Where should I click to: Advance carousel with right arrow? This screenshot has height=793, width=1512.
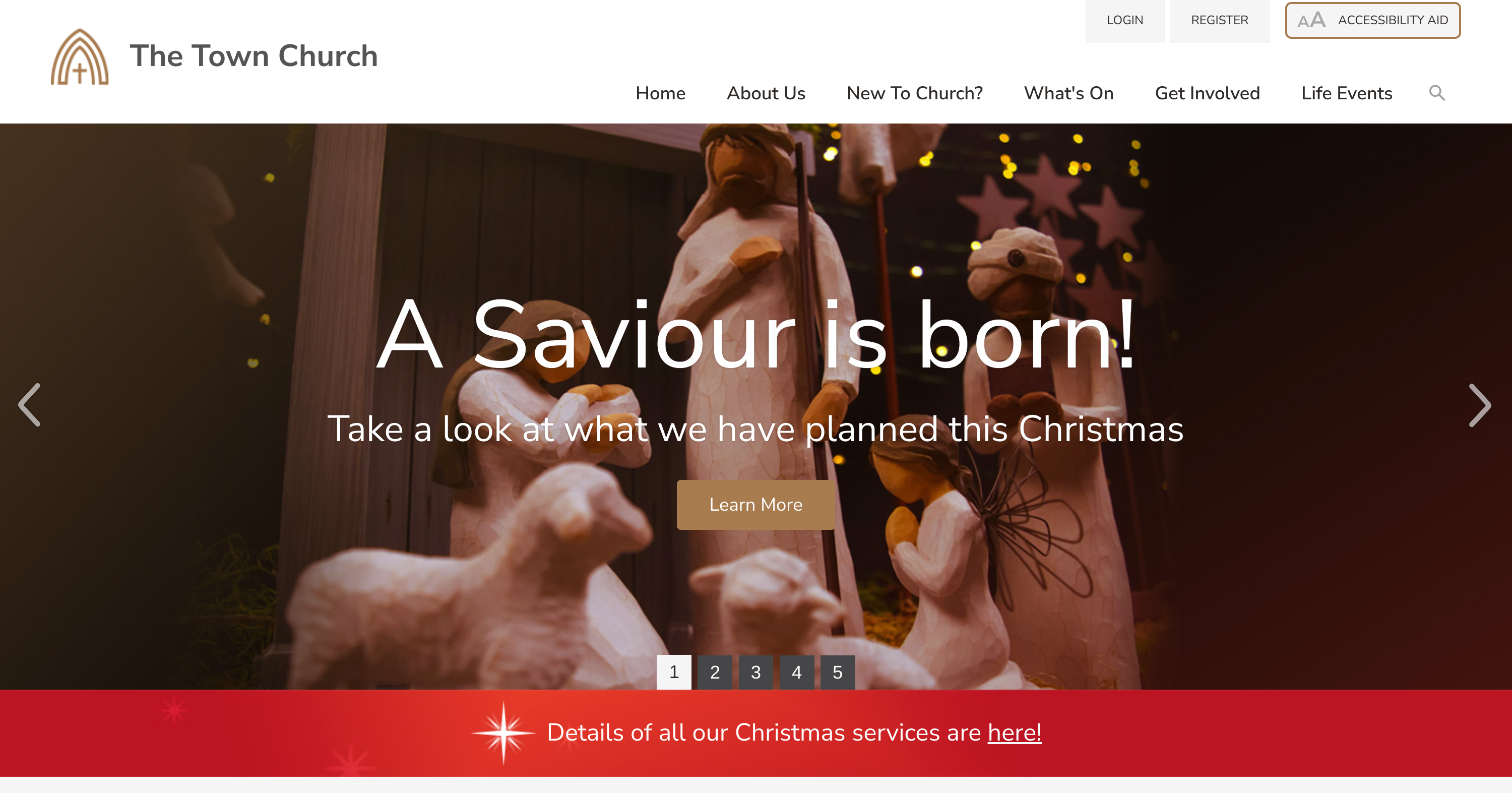1480,405
